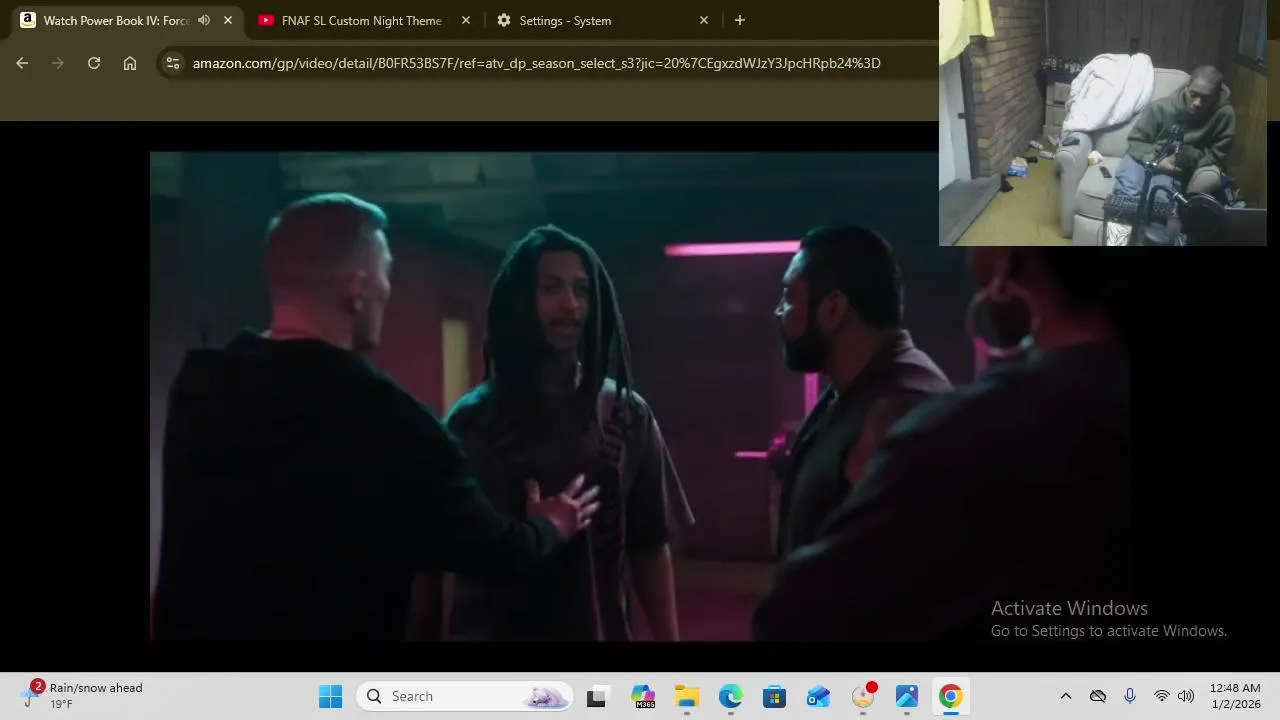Close the Settings - System tab
Viewport: 1280px width, 720px height.
coord(704,20)
